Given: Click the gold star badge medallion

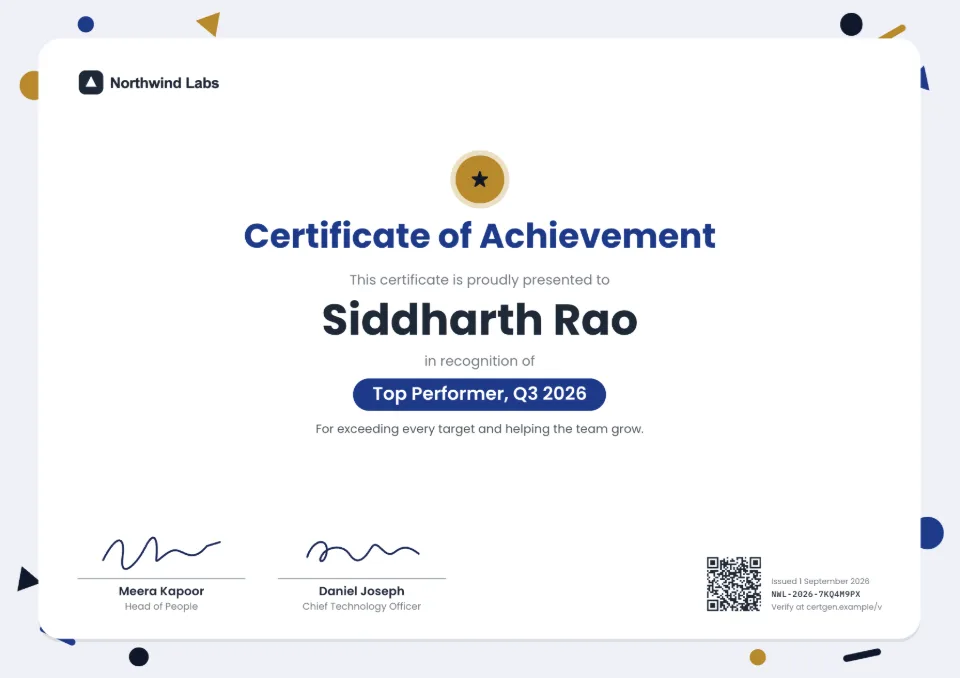Looking at the screenshot, I should (x=480, y=179).
